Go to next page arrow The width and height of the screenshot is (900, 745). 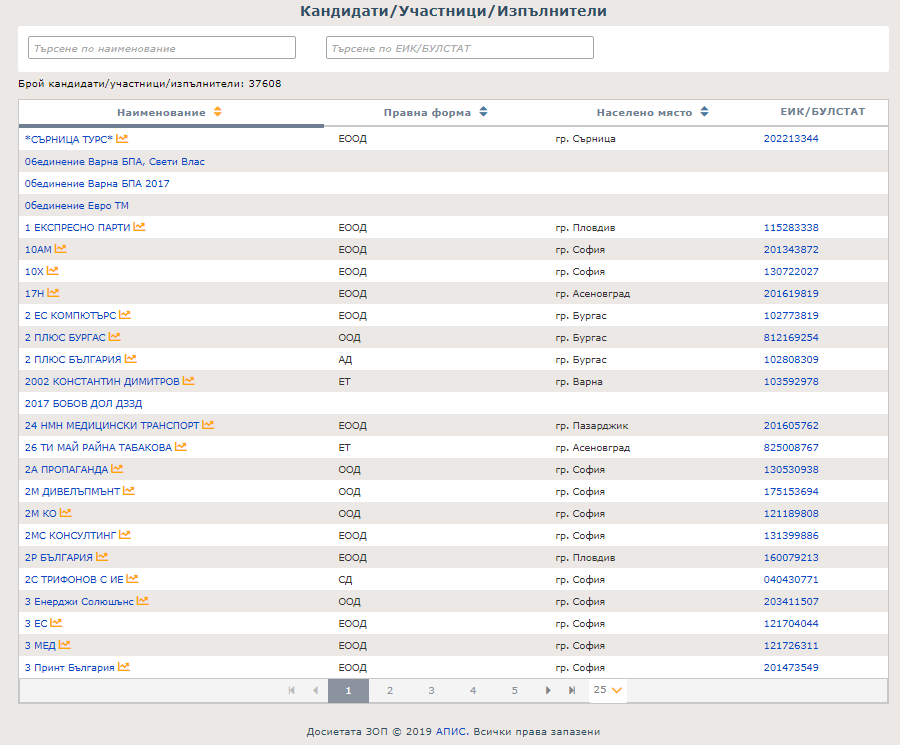click(548, 690)
